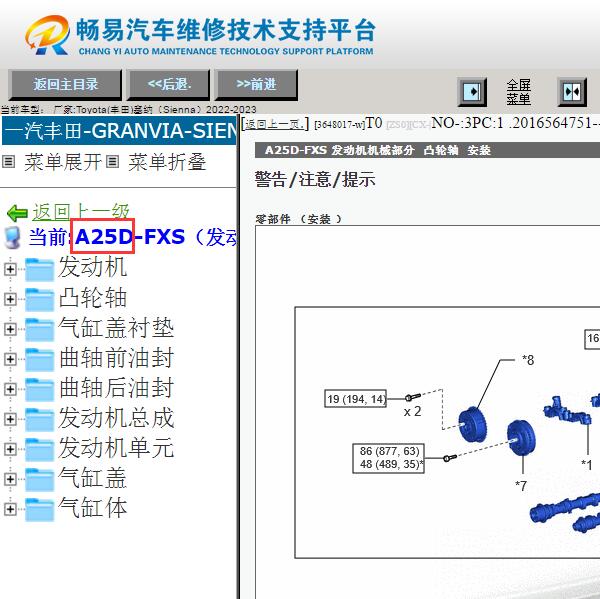Click the 当前车型 Toyota Sienna 2022-2023 text
This screenshot has height=599, width=600.
[x=129, y=110]
